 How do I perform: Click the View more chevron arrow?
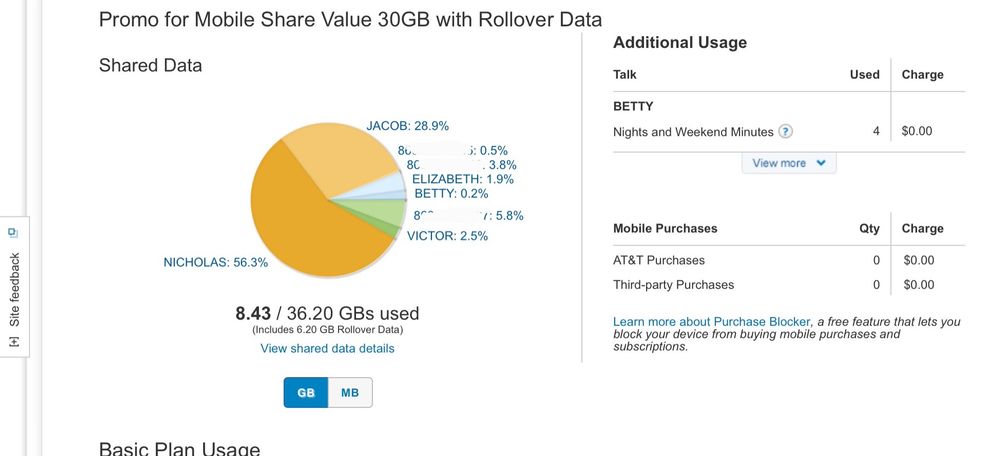tap(821, 163)
